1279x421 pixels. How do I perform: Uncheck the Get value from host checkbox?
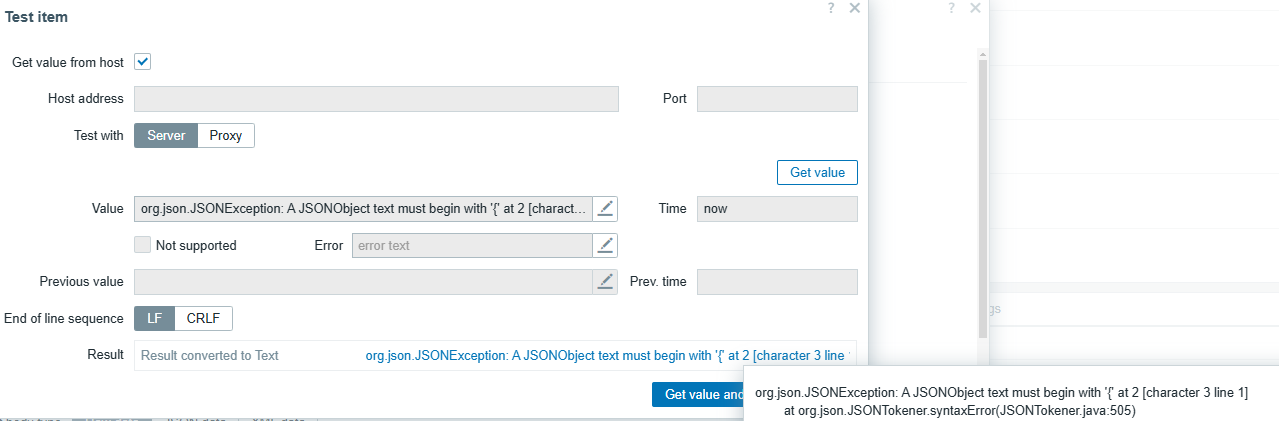pyautogui.click(x=142, y=62)
